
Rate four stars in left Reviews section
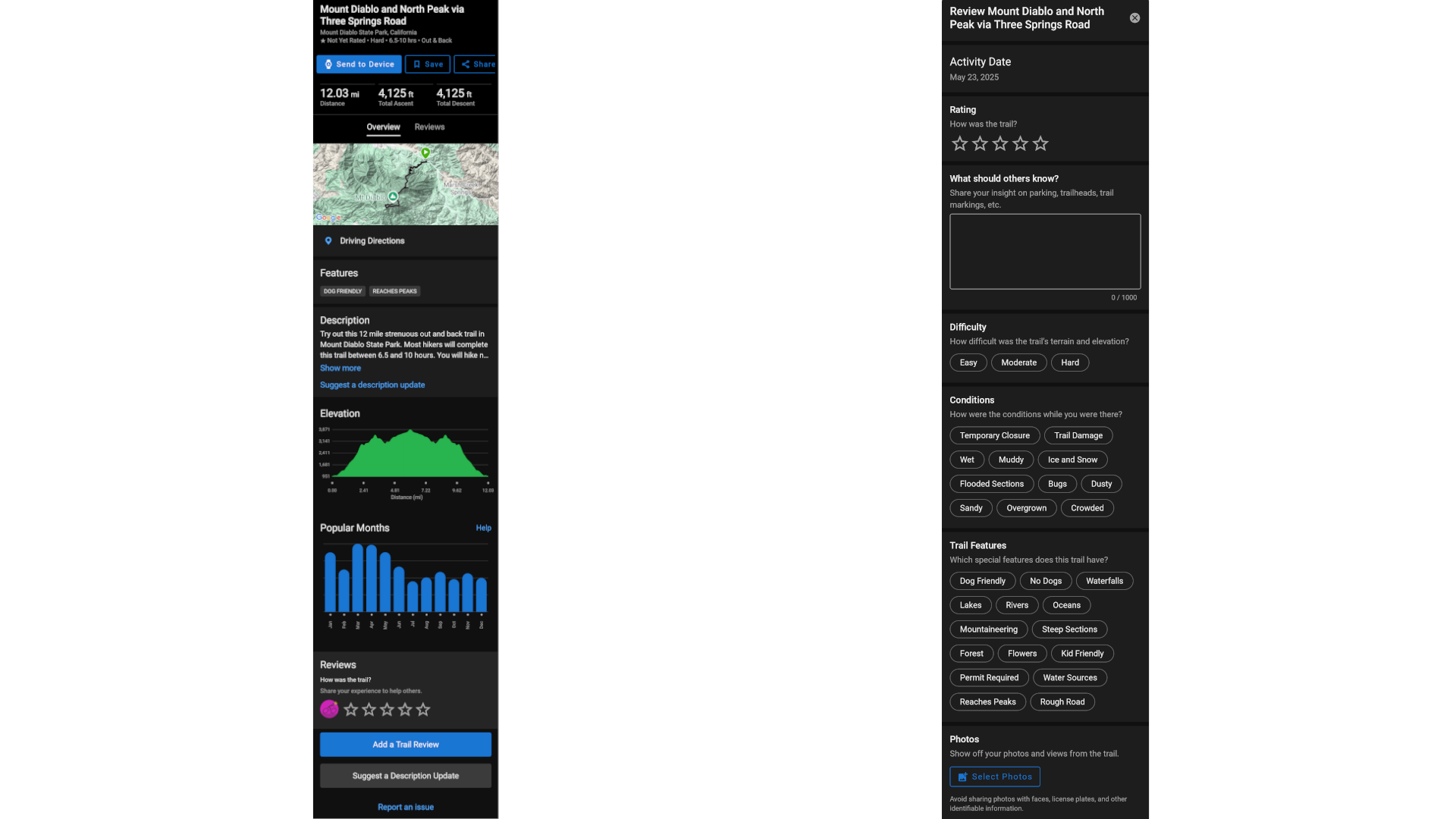405,710
